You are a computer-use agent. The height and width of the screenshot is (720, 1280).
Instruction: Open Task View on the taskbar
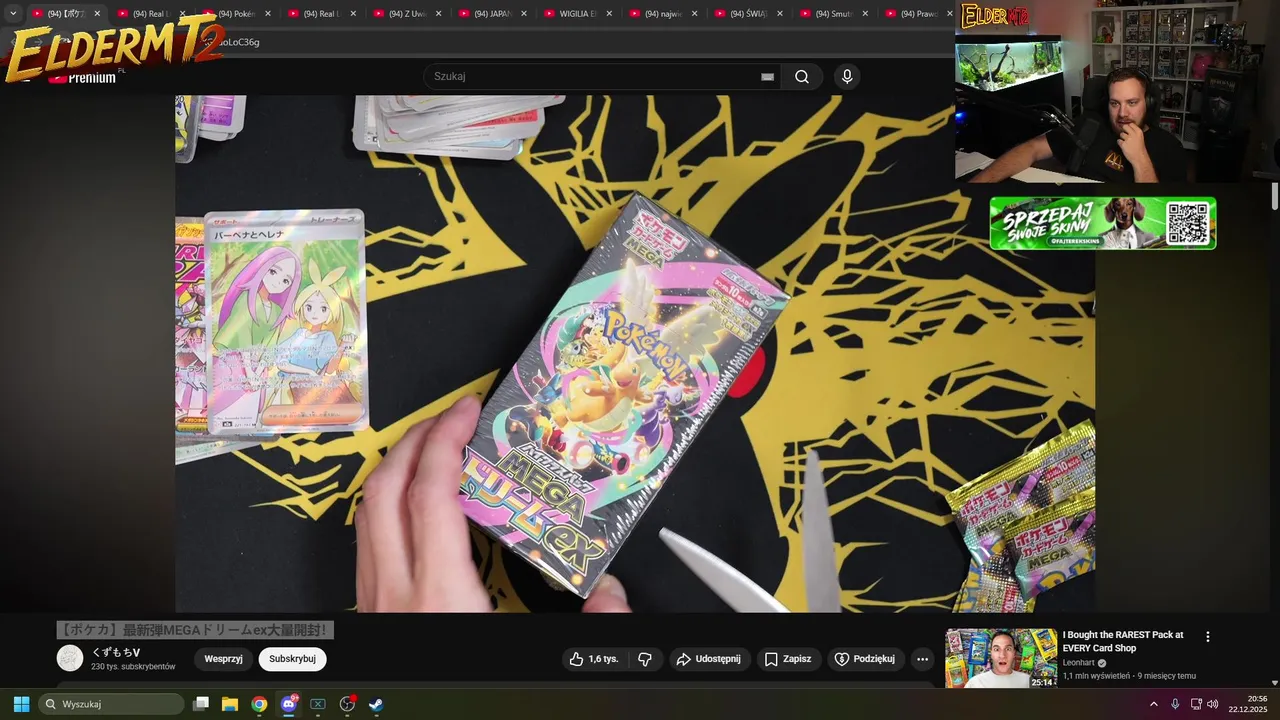pos(201,704)
